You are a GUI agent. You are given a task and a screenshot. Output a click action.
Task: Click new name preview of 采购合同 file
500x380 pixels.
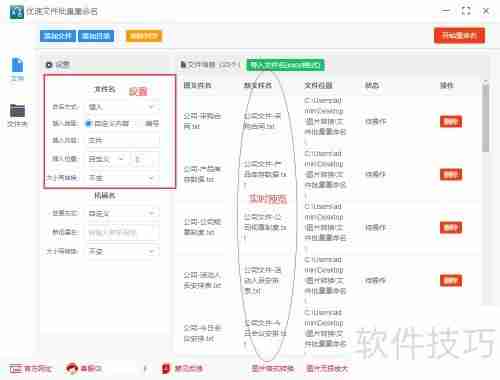pyautogui.click(x=263, y=121)
